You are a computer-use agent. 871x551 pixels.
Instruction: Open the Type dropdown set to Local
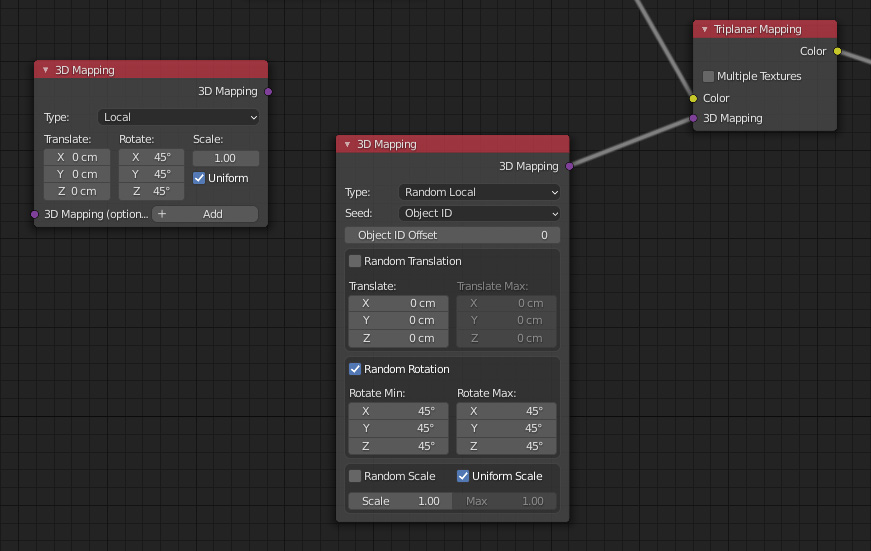click(x=178, y=117)
